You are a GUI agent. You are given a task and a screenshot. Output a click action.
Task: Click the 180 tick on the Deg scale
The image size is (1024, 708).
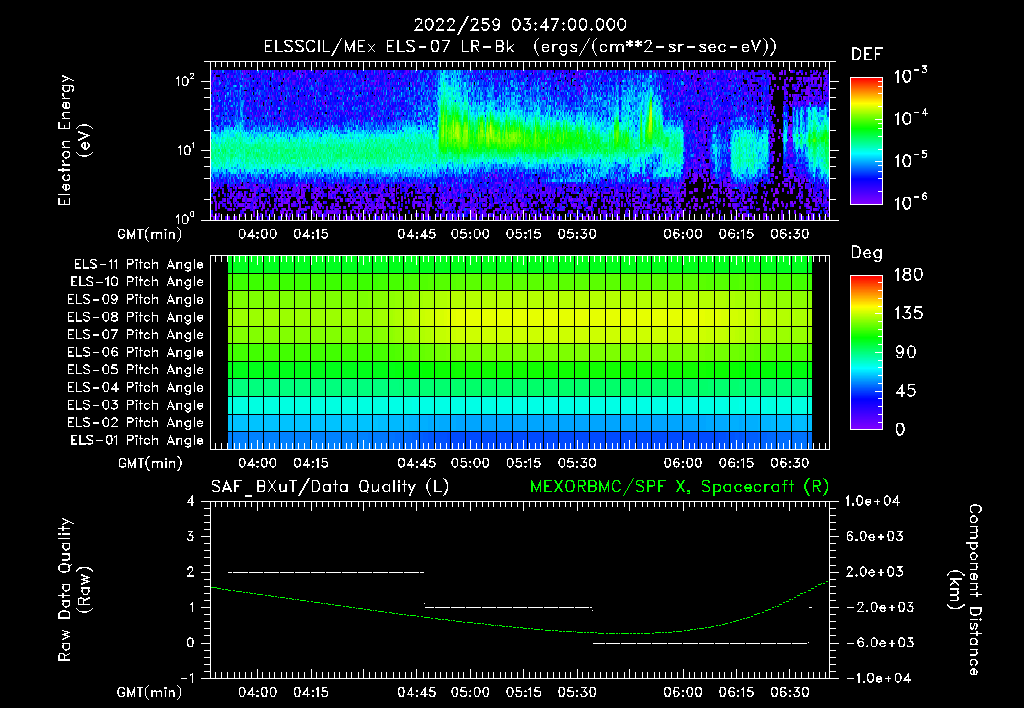click(x=908, y=275)
